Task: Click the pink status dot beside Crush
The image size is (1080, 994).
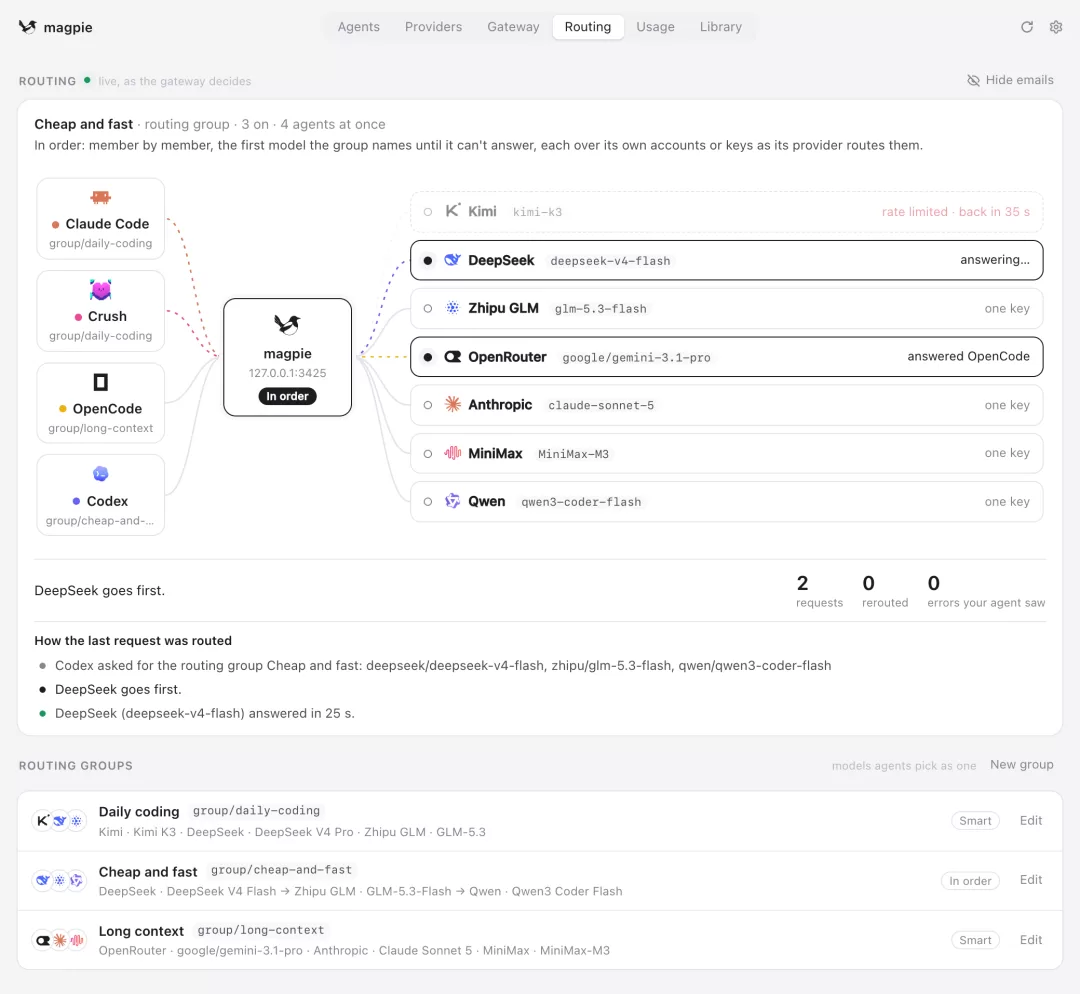Action: [x=78, y=317]
